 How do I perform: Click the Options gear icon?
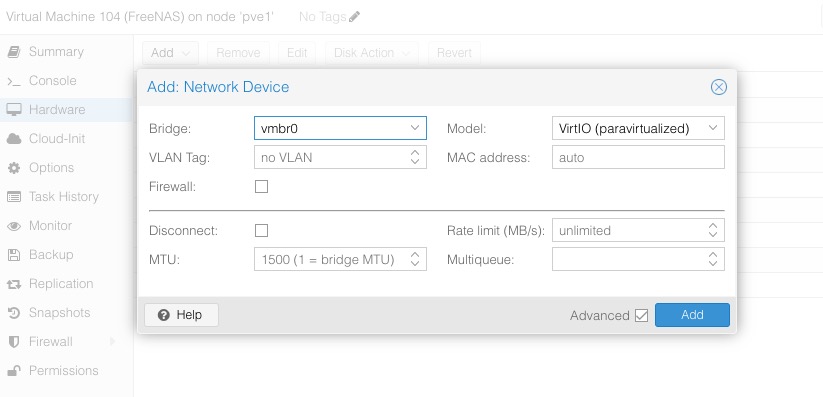point(14,168)
